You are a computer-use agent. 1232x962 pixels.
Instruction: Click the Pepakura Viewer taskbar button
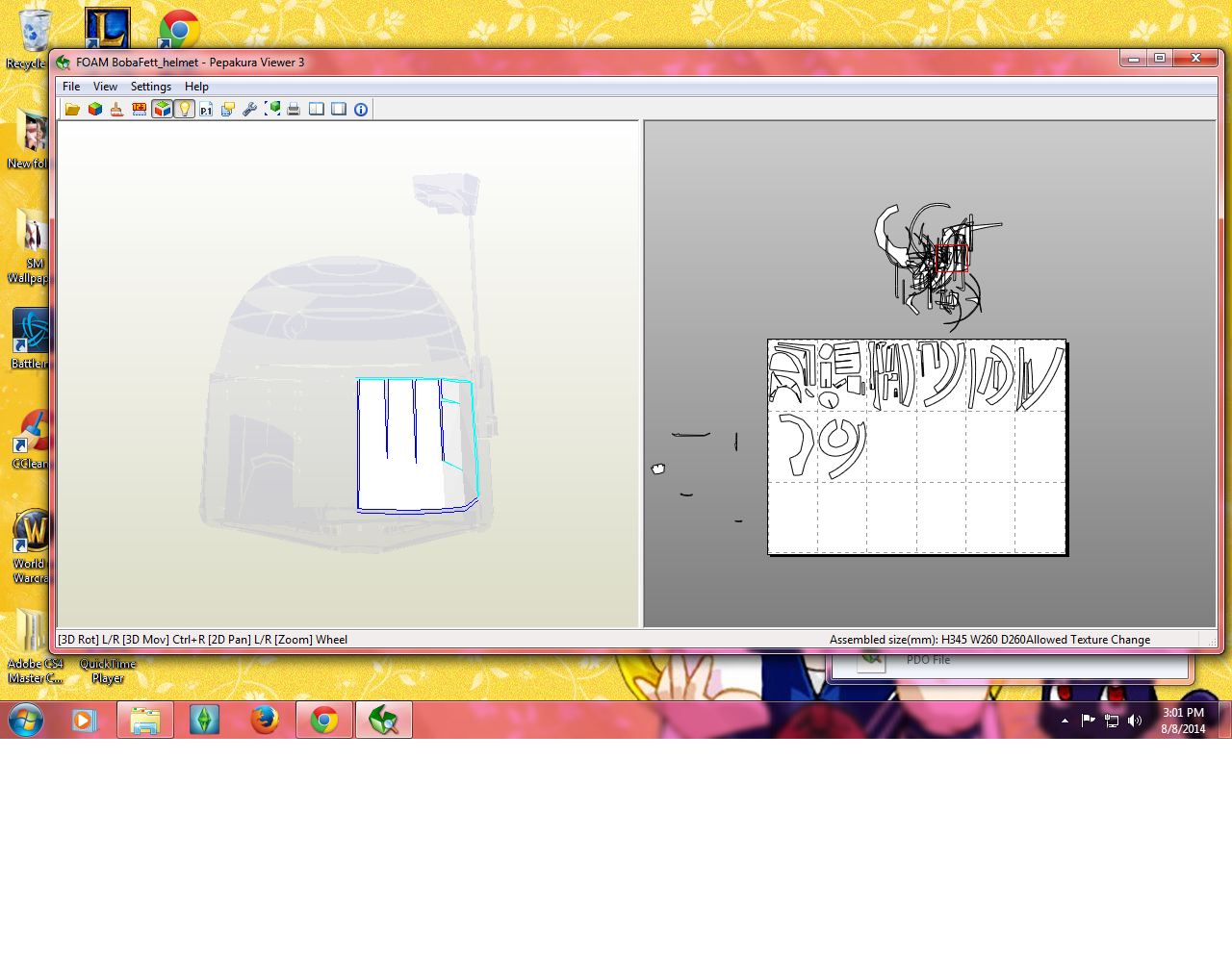pyautogui.click(x=384, y=720)
